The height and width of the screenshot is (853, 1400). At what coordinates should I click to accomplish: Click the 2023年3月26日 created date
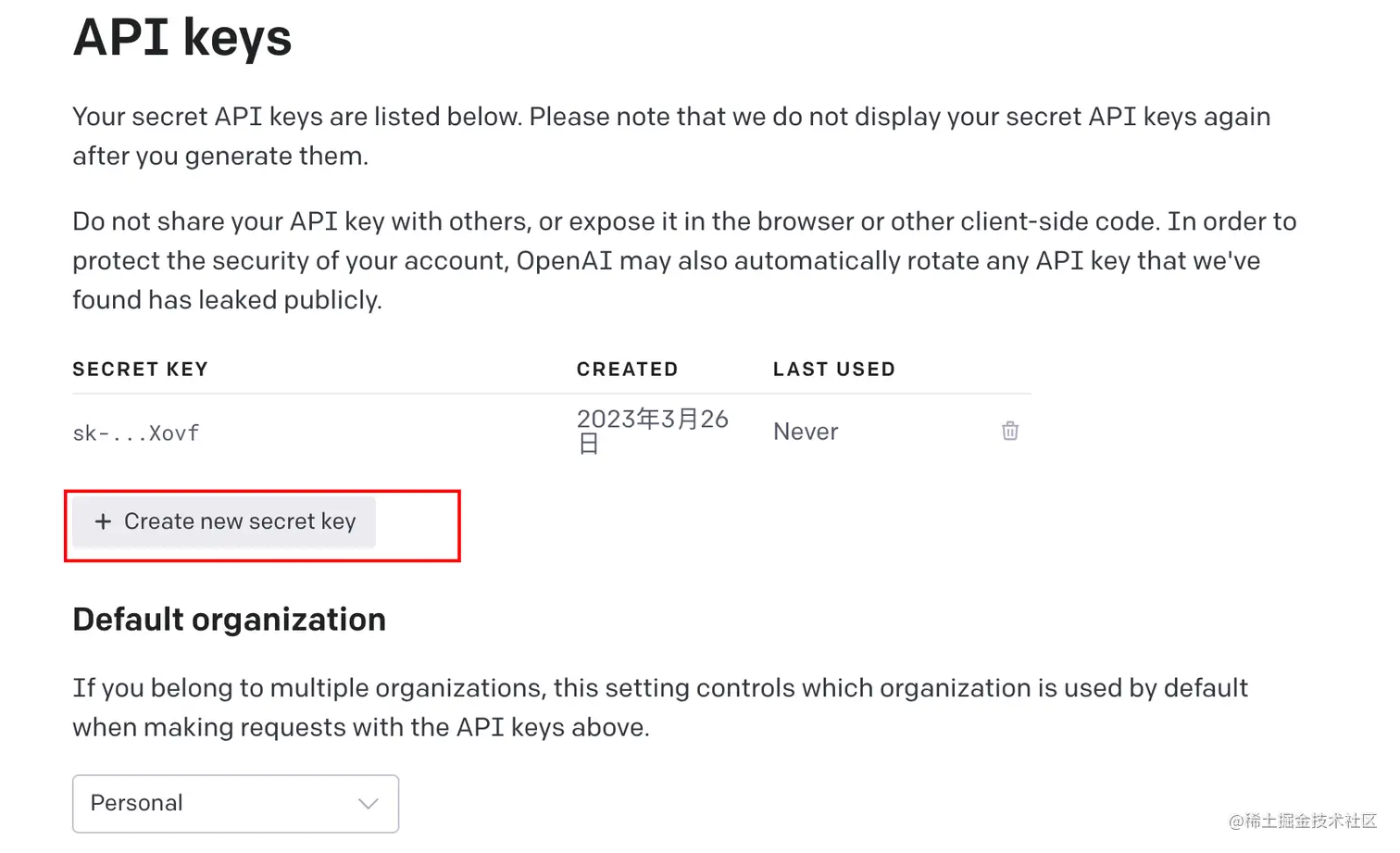point(652,432)
